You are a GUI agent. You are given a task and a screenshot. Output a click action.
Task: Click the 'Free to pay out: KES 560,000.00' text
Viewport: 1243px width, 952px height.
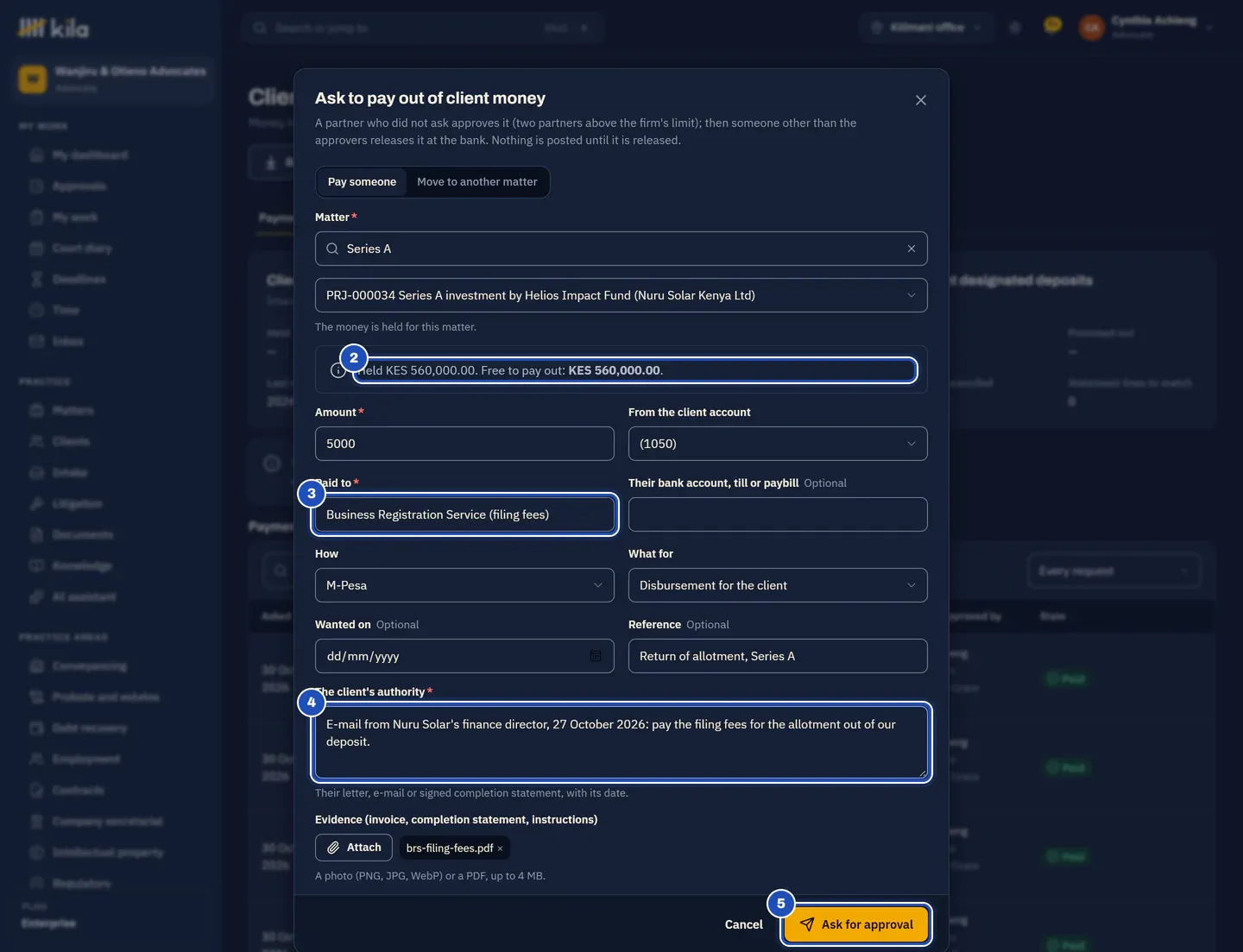coord(571,370)
